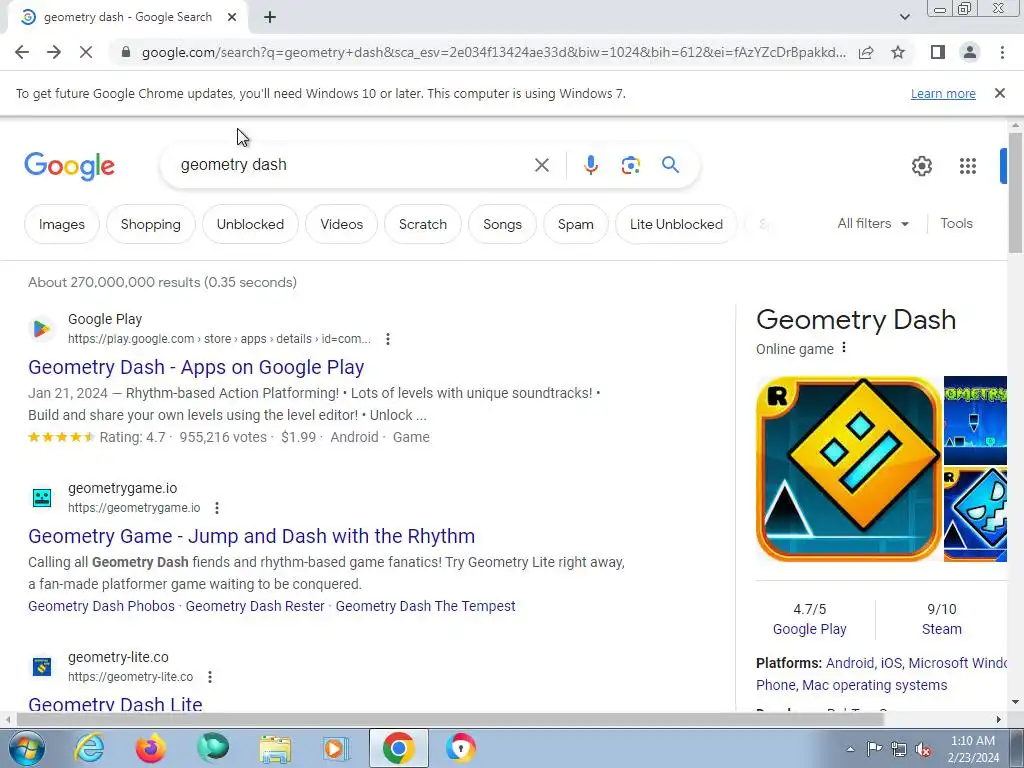This screenshot has height=768, width=1024.
Task: Open a new browser tab
Action: [270, 18]
